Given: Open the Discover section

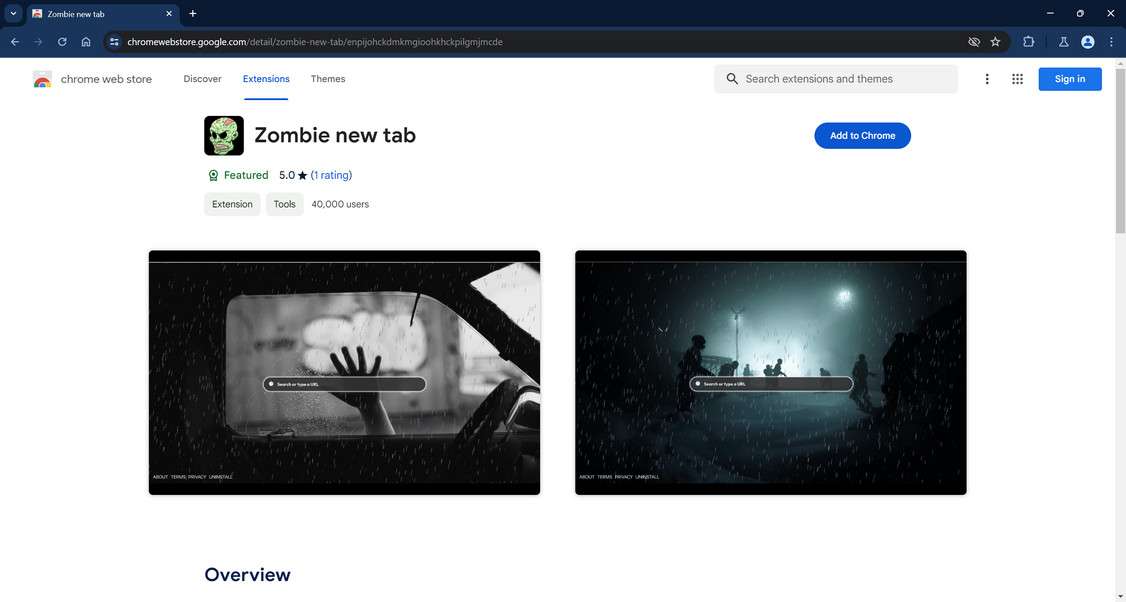Looking at the screenshot, I should (202, 78).
